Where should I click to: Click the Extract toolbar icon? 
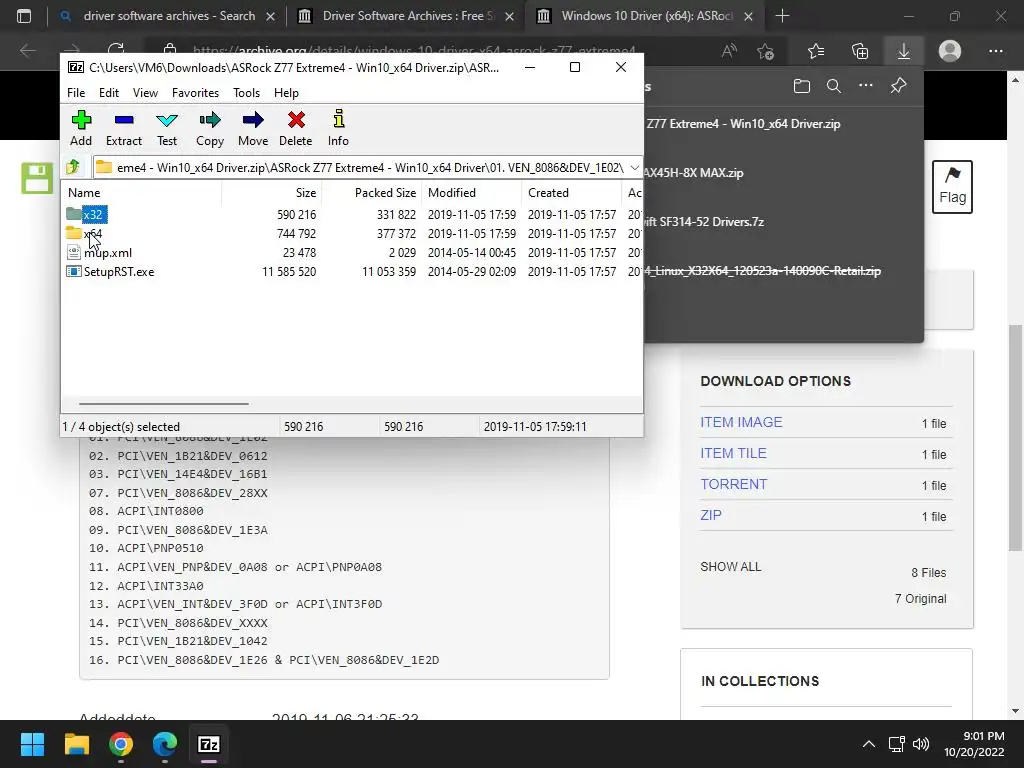[123, 128]
